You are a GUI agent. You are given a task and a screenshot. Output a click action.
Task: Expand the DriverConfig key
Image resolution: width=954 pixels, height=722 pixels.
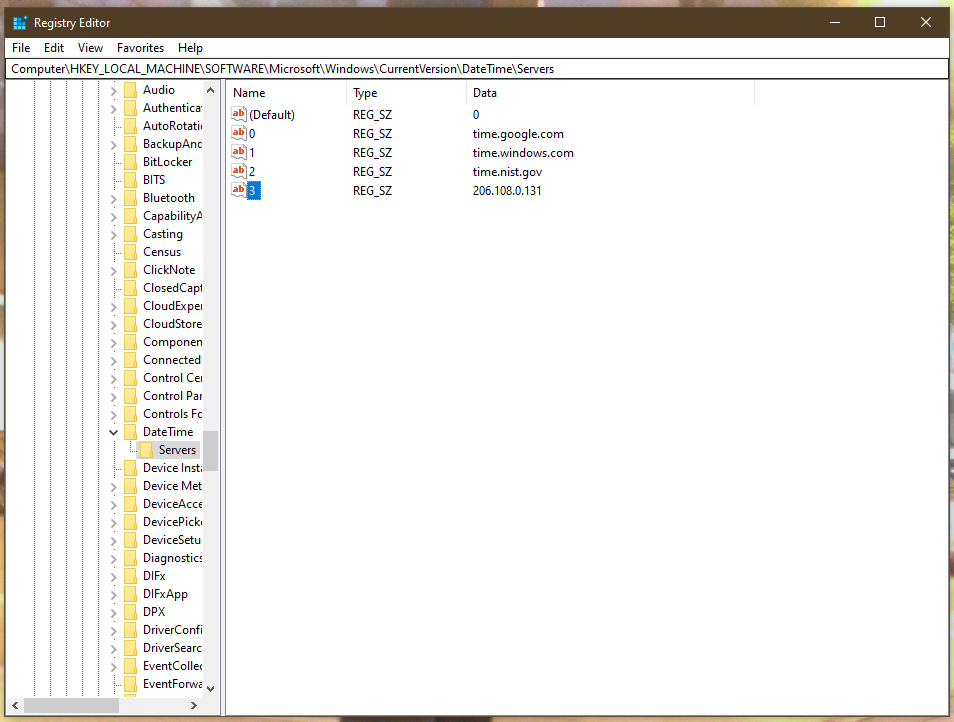(114, 629)
